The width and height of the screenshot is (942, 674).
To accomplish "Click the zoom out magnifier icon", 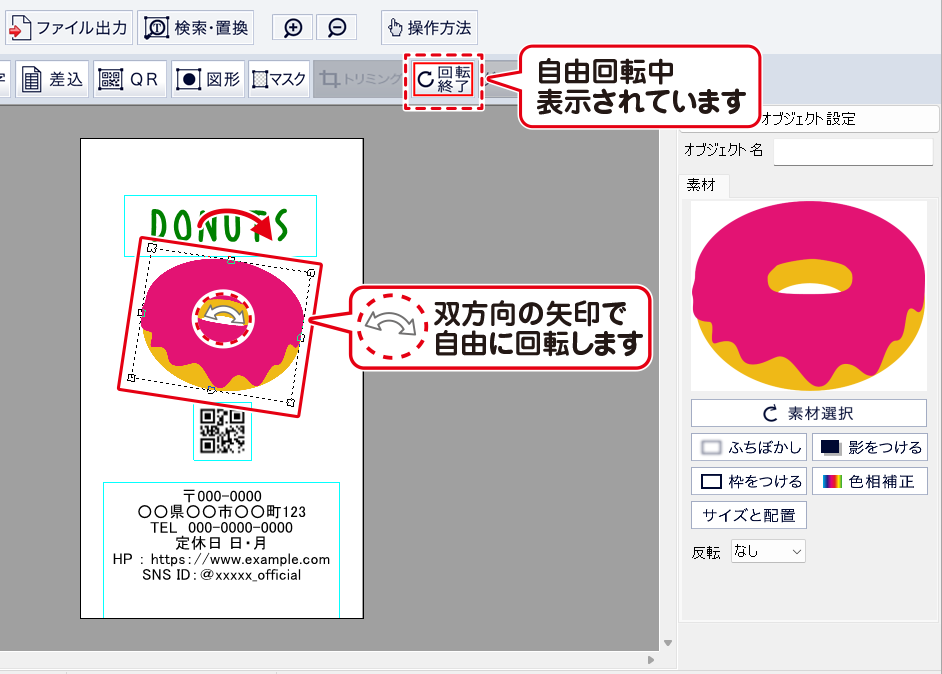I will [337, 28].
